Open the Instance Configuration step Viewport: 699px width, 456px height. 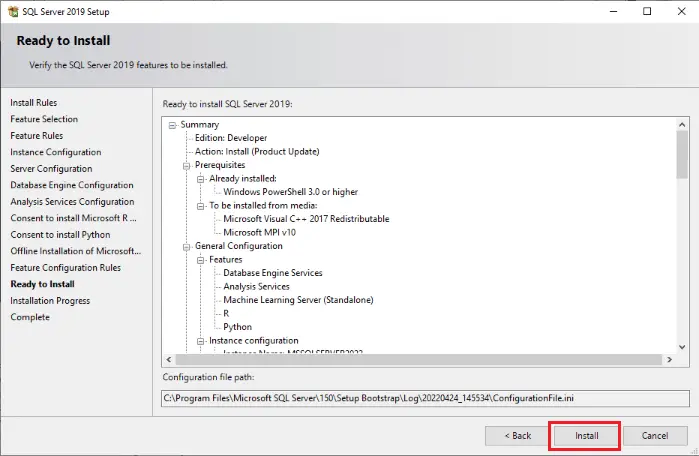56,152
